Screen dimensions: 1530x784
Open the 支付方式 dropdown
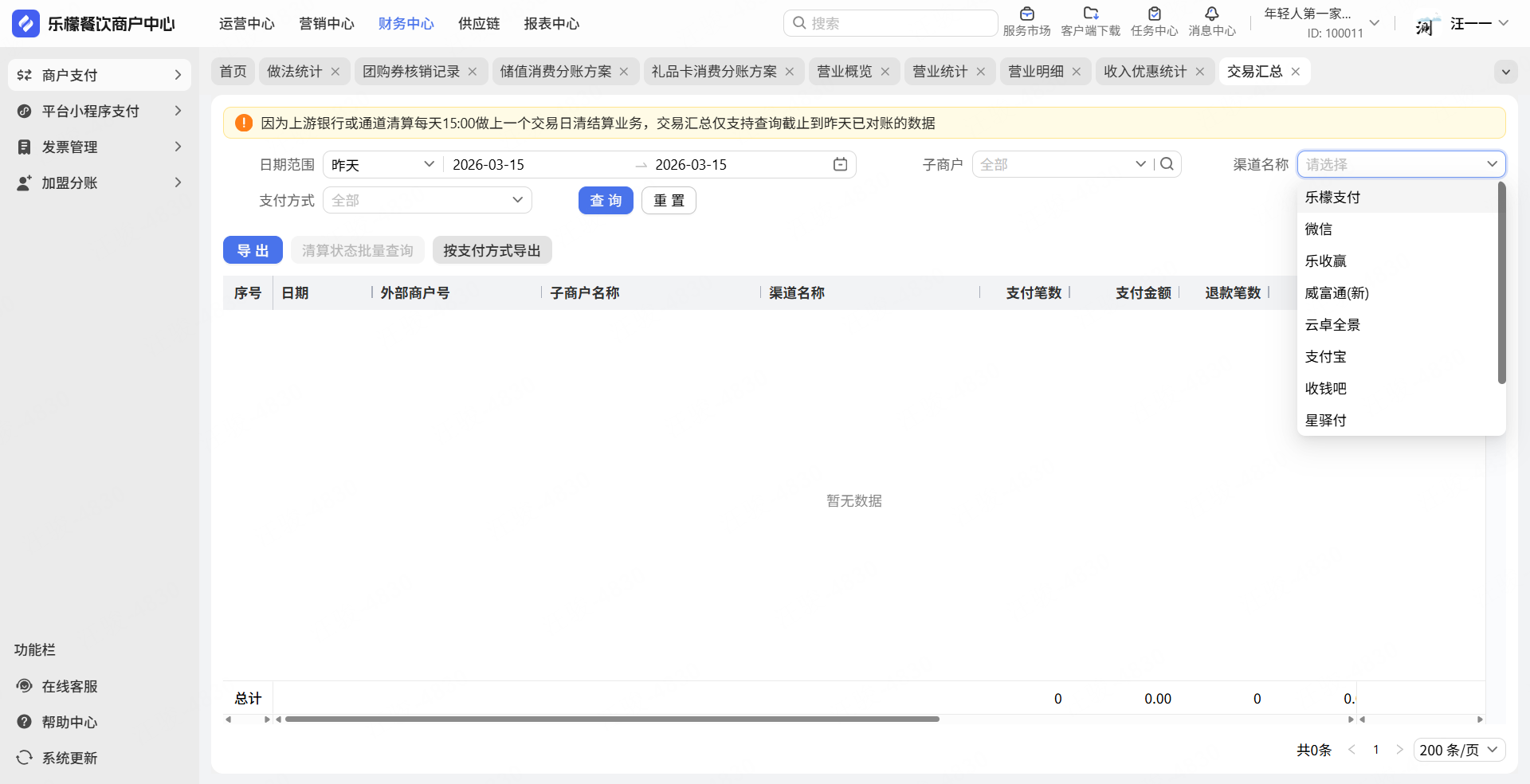[427, 200]
